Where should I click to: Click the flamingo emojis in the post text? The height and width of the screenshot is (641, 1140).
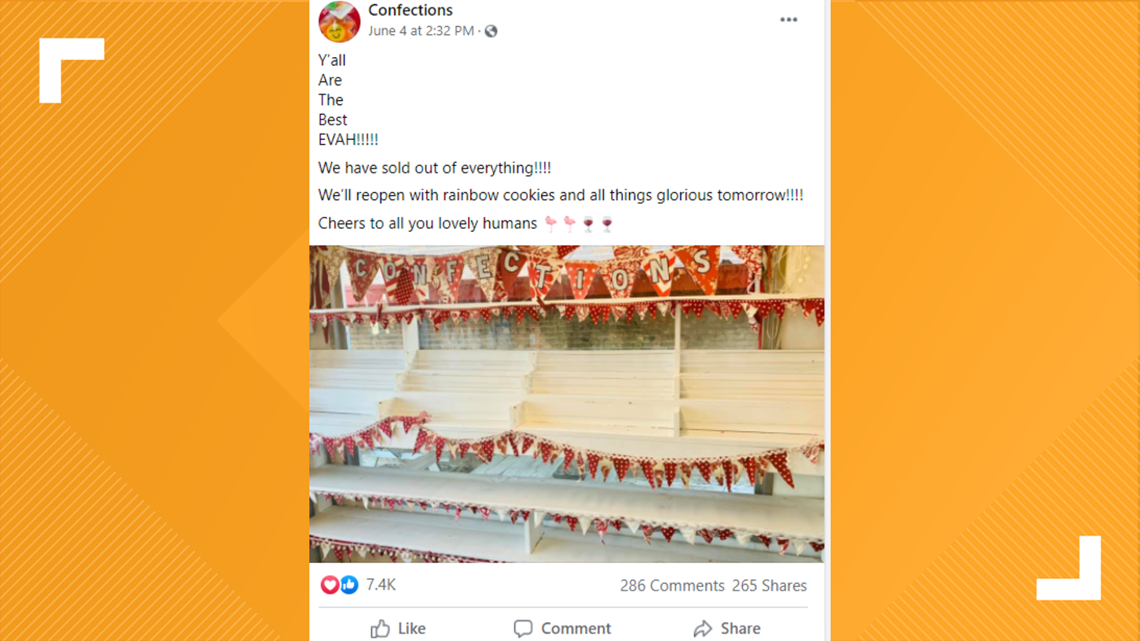(x=561, y=224)
